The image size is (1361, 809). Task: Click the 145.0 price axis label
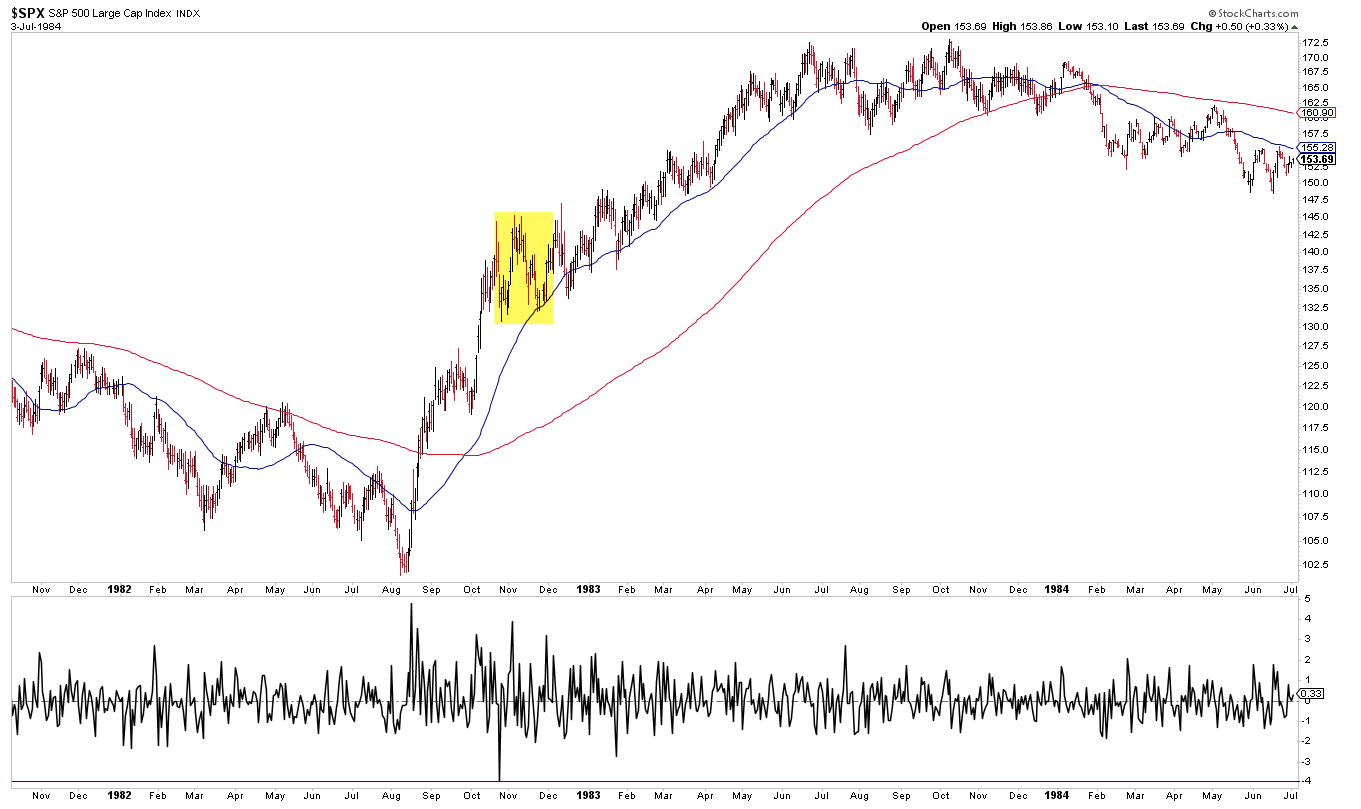coord(1317,217)
